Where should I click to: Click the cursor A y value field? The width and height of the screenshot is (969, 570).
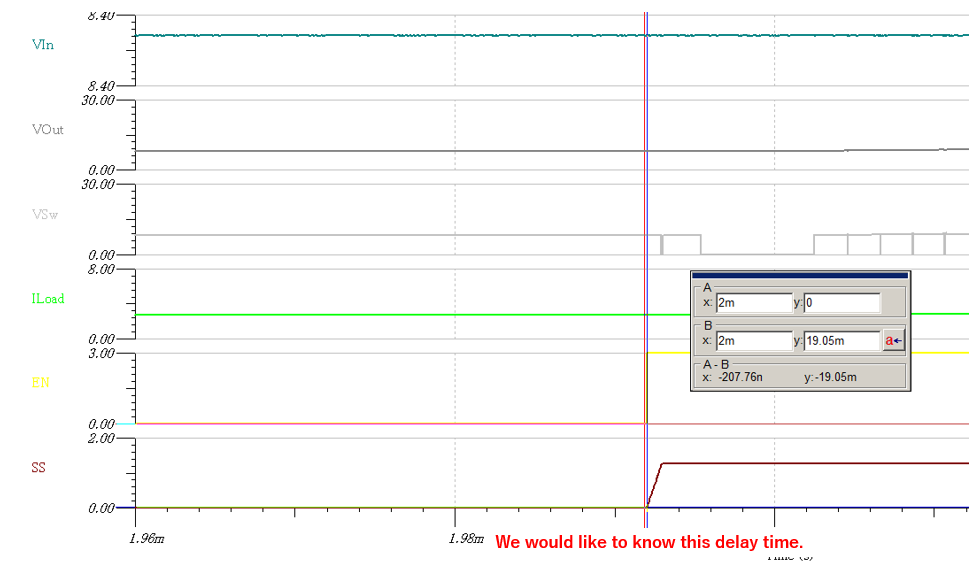click(842, 303)
